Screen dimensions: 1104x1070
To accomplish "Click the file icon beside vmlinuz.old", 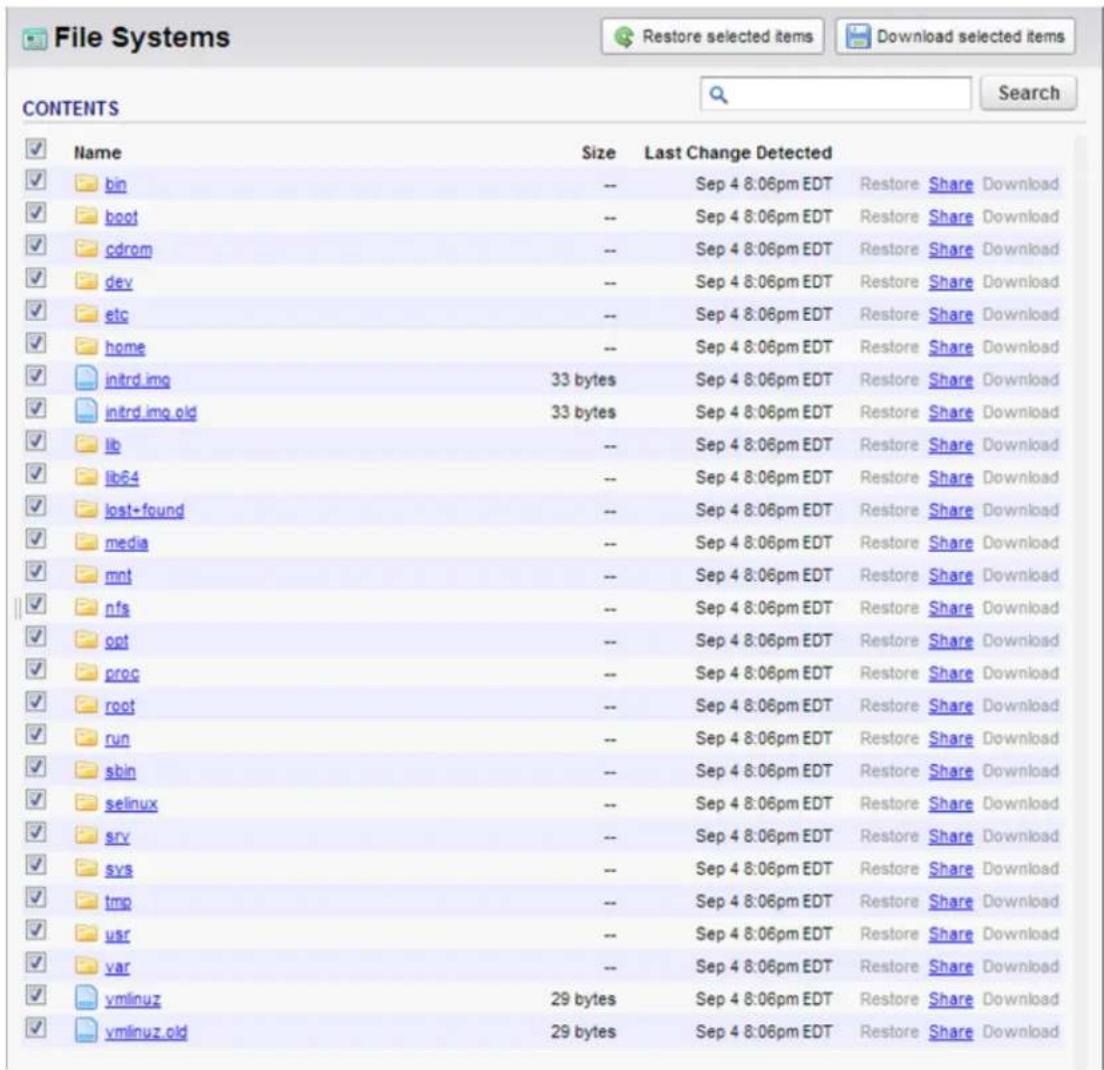I will (x=86, y=1031).
